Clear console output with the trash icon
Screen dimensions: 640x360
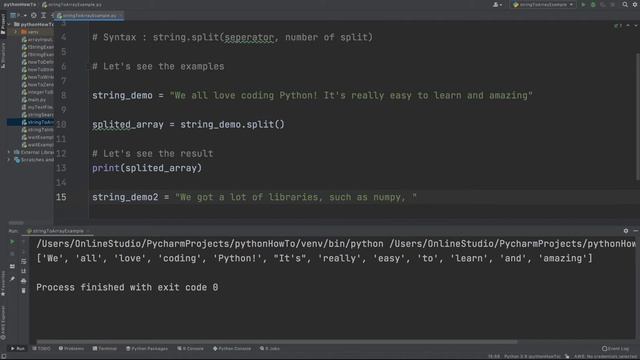click(24, 291)
